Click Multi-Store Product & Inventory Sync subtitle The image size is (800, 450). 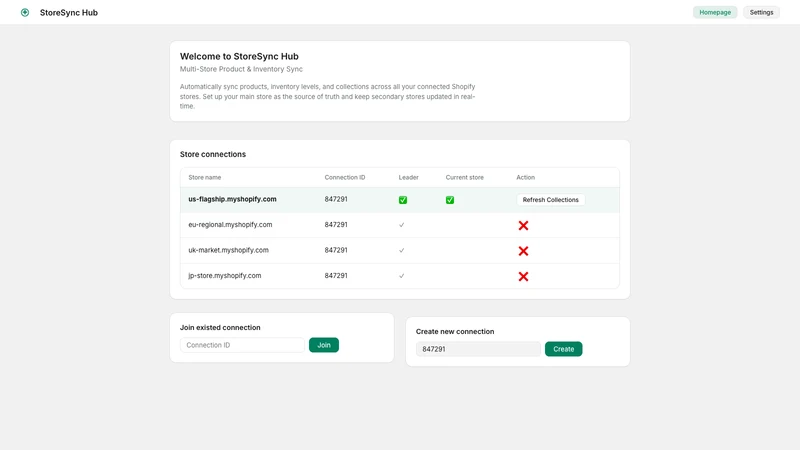pos(241,69)
